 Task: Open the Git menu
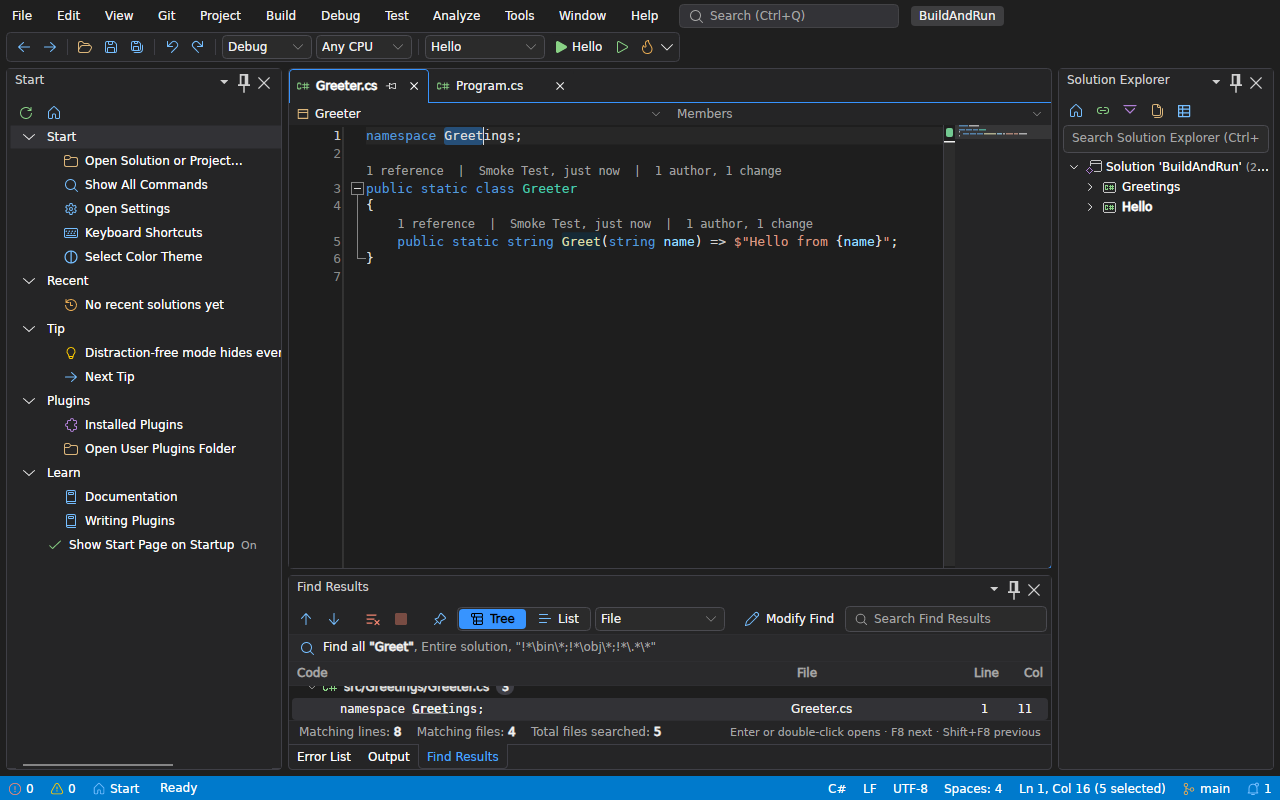pyautogui.click(x=167, y=16)
